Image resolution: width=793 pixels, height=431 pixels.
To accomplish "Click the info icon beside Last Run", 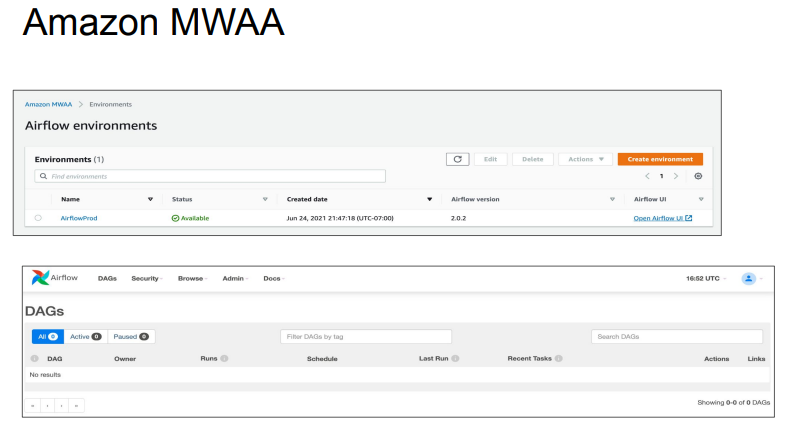I will point(455,358).
